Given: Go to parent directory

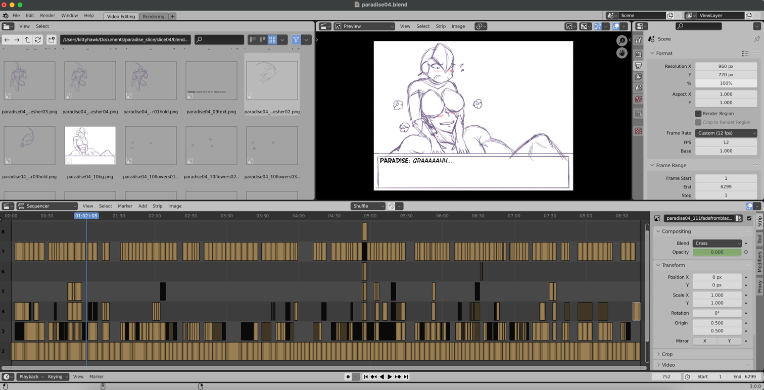Looking at the screenshot, I should click(27, 40).
